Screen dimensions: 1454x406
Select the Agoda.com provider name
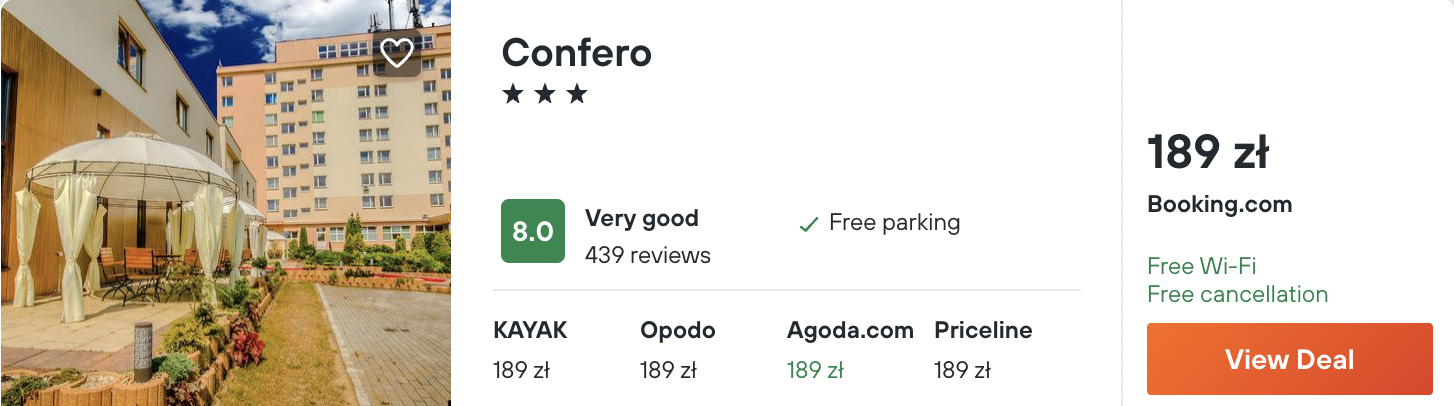pyautogui.click(x=850, y=330)
